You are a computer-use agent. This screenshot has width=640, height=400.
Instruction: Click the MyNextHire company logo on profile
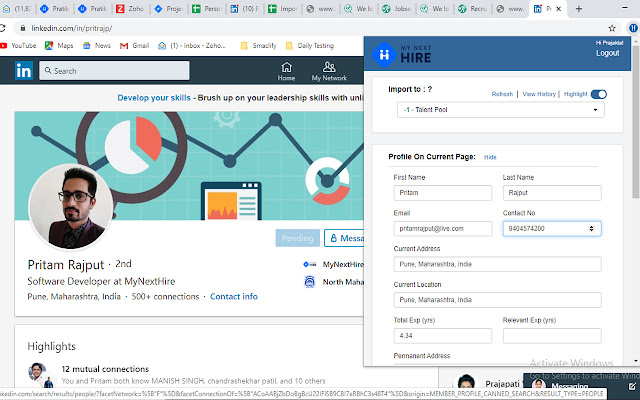[x=310, y=264]
